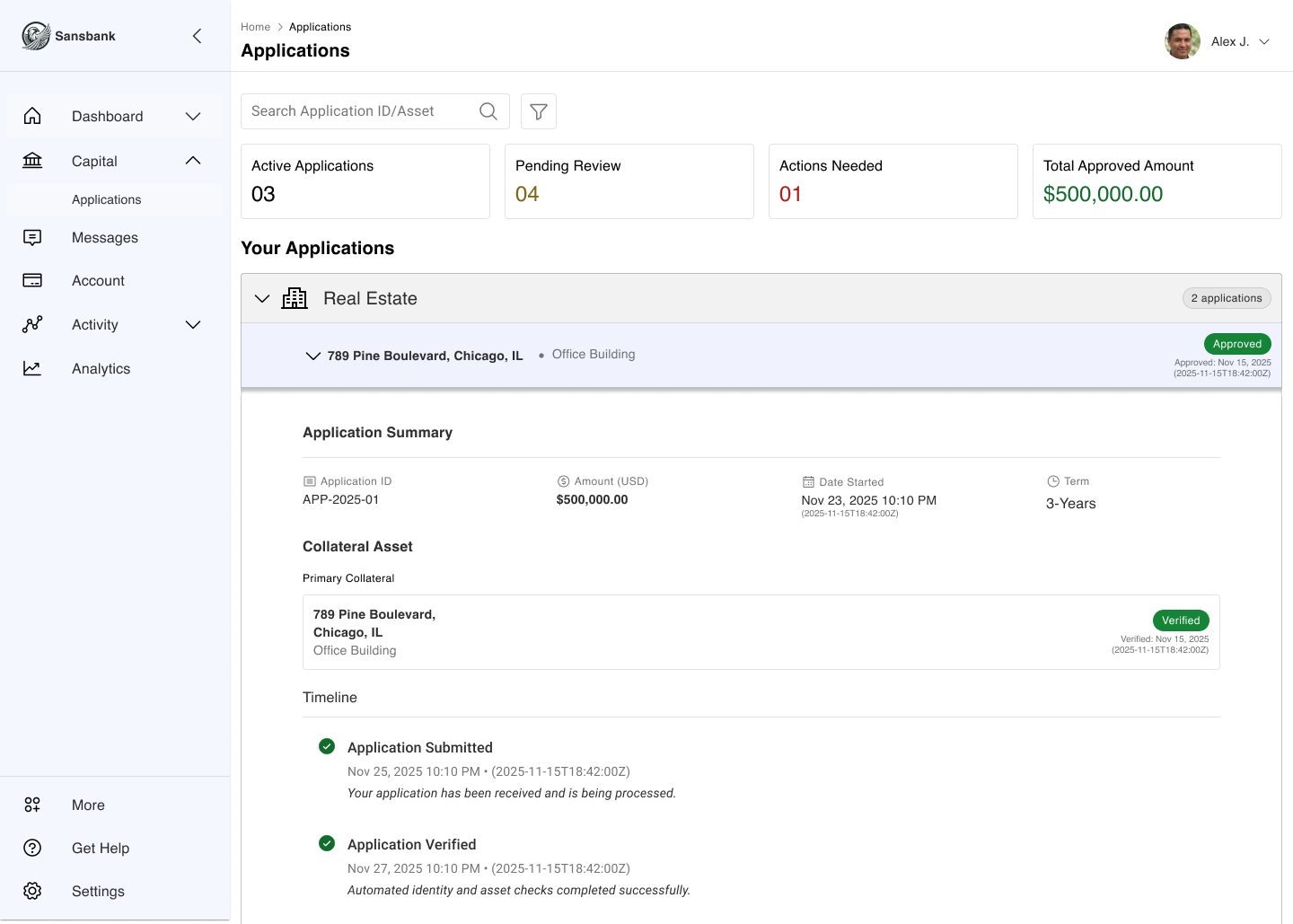
Task: Expand the Activity section chevron
Action: (192, 324)
